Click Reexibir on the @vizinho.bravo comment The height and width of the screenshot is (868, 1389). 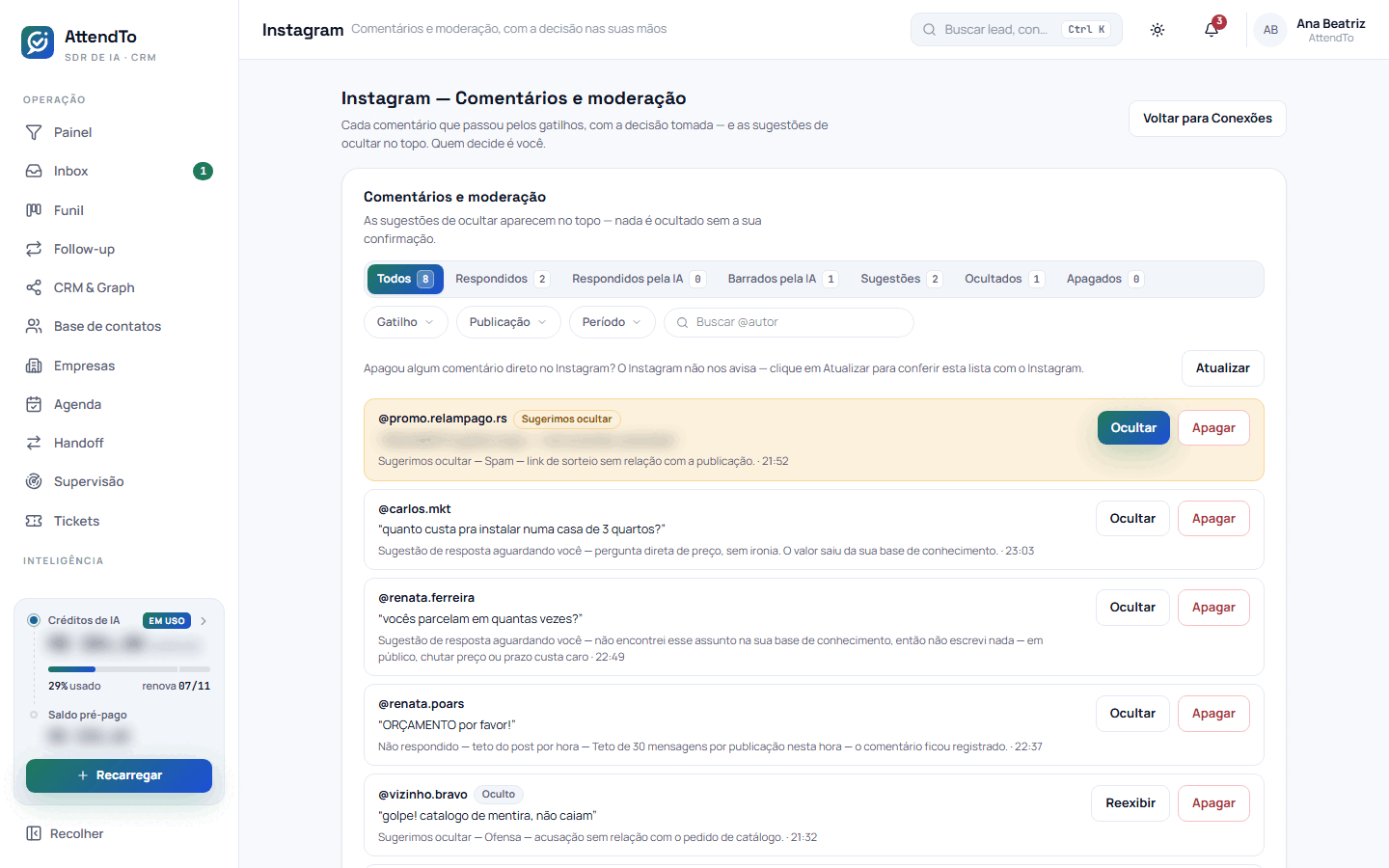1130,803
